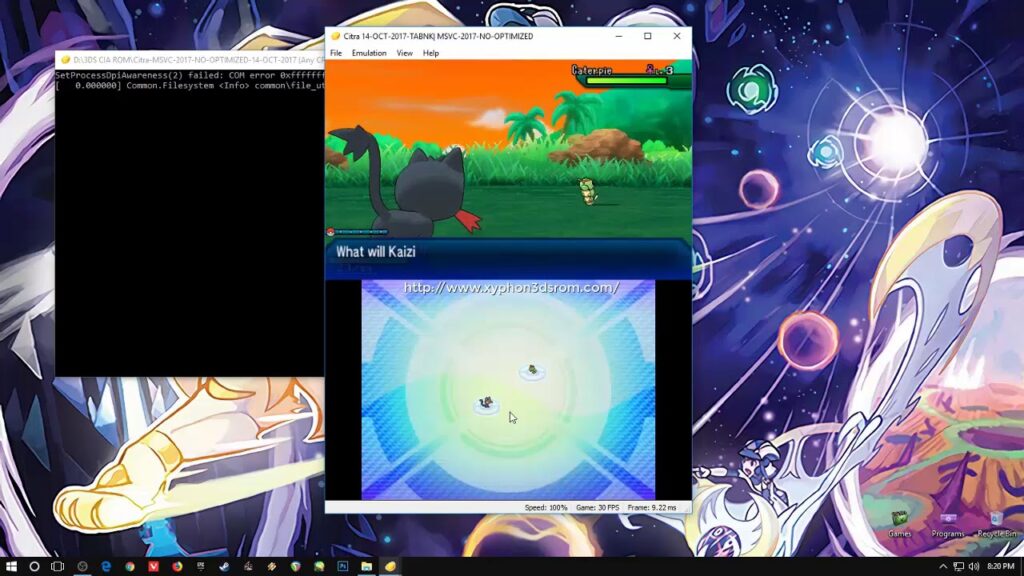Open the Emulation menu
Image resolution: width=1024 pixels, height=576 pixels.
[x=369, y=53]
